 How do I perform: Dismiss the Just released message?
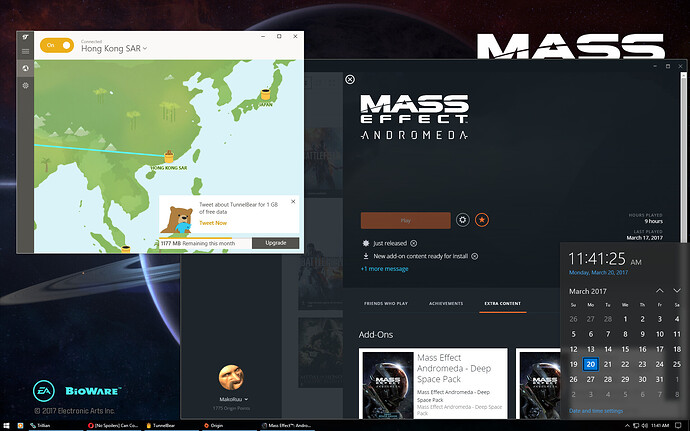[414, 243]
